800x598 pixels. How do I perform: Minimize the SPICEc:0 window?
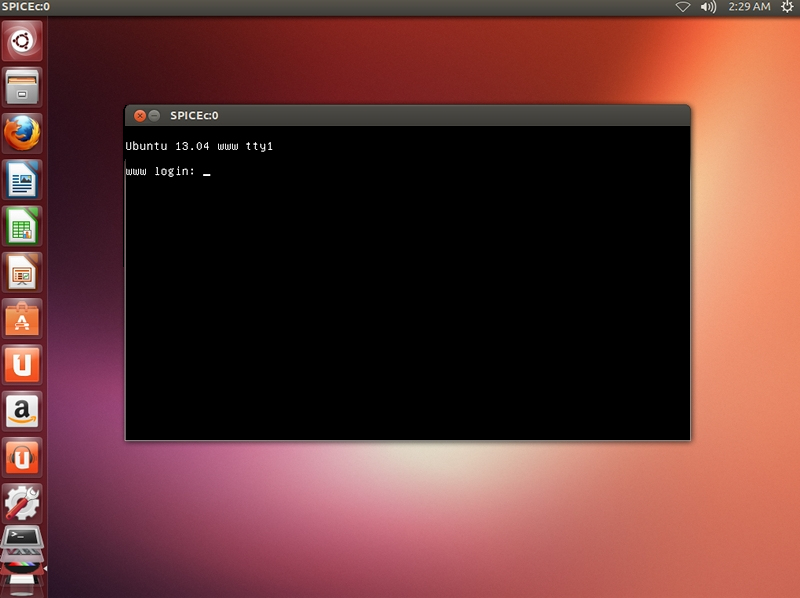coord(152,114)
